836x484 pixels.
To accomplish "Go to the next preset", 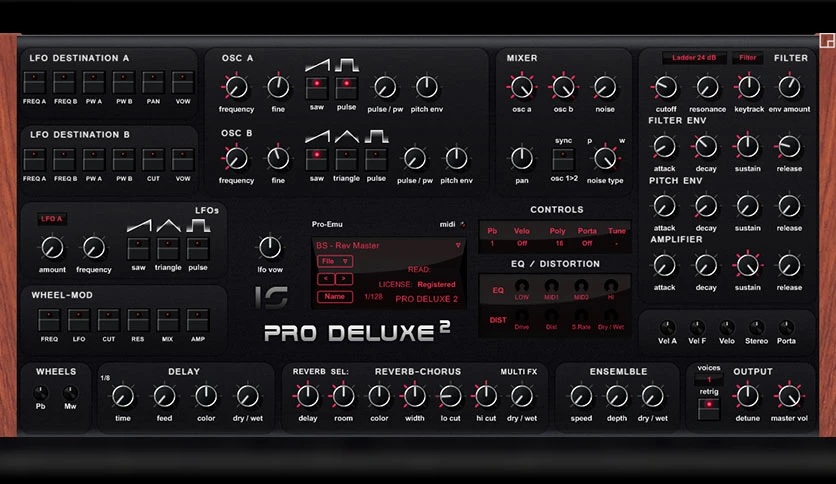I will (344, 279).
